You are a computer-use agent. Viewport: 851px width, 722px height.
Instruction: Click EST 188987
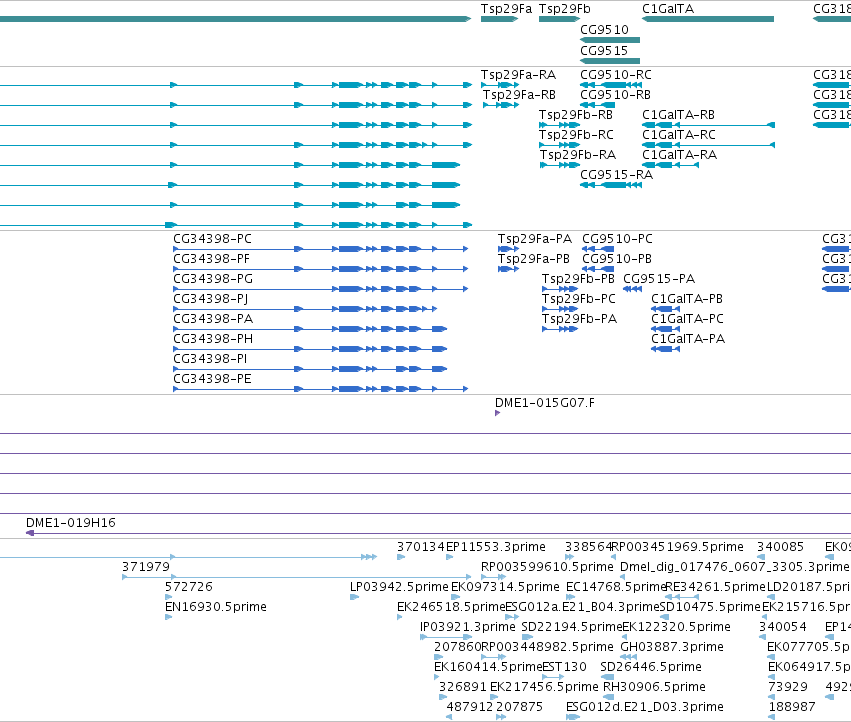tap(792, 708)
